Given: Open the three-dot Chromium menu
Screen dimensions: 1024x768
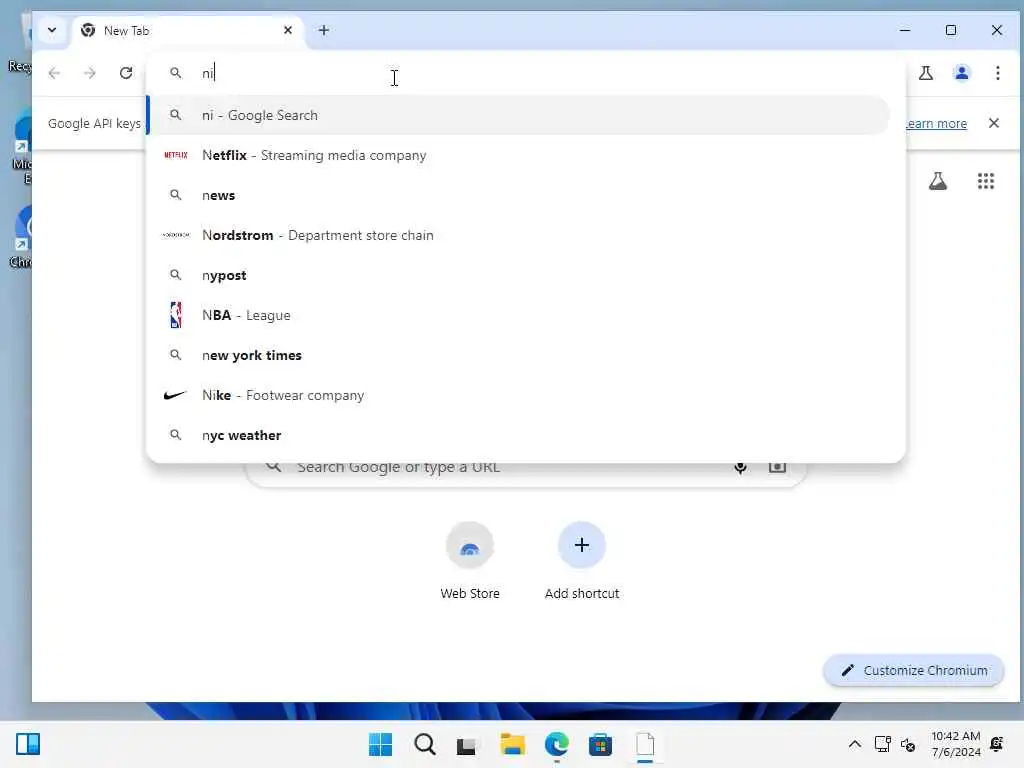Looking at the screenshot, I should pos(997,72).
